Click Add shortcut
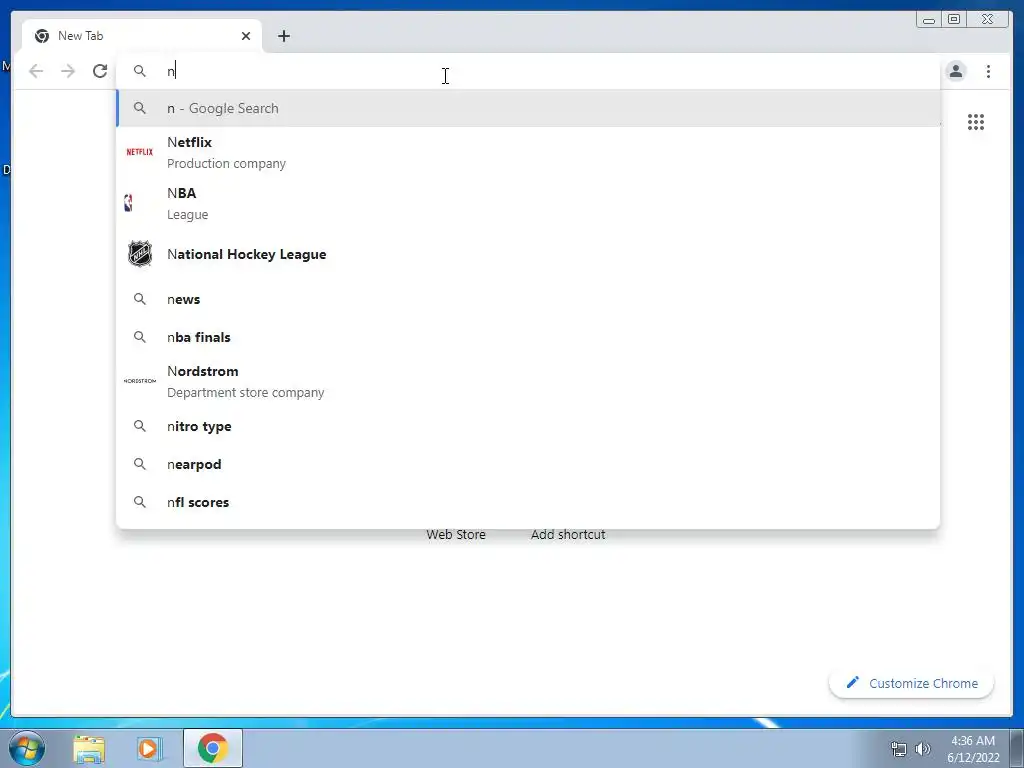Image resolution: width=1024 pixels, height=768 pixels. pos(568,534)
